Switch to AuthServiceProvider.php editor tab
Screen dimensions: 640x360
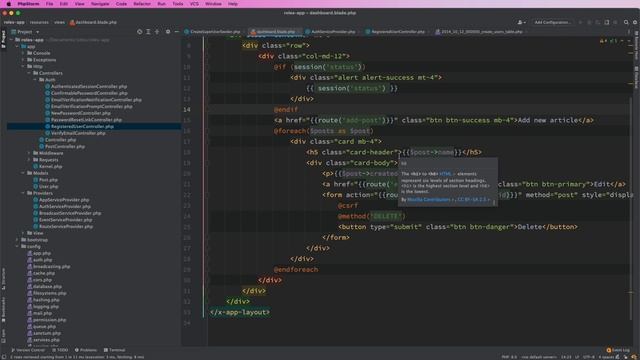[330, 31]
